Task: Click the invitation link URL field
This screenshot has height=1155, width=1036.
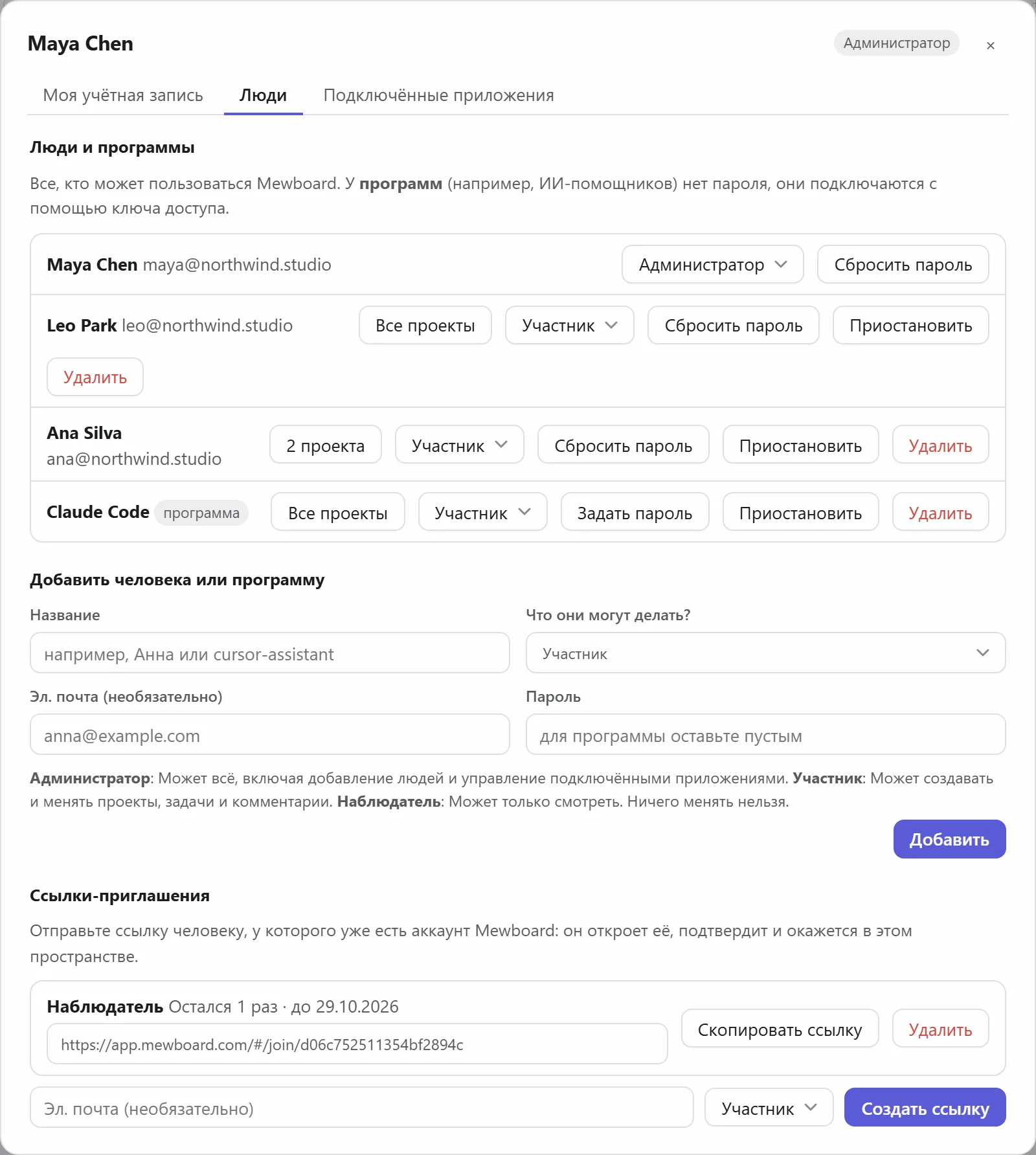Action: click(357, 1044)
